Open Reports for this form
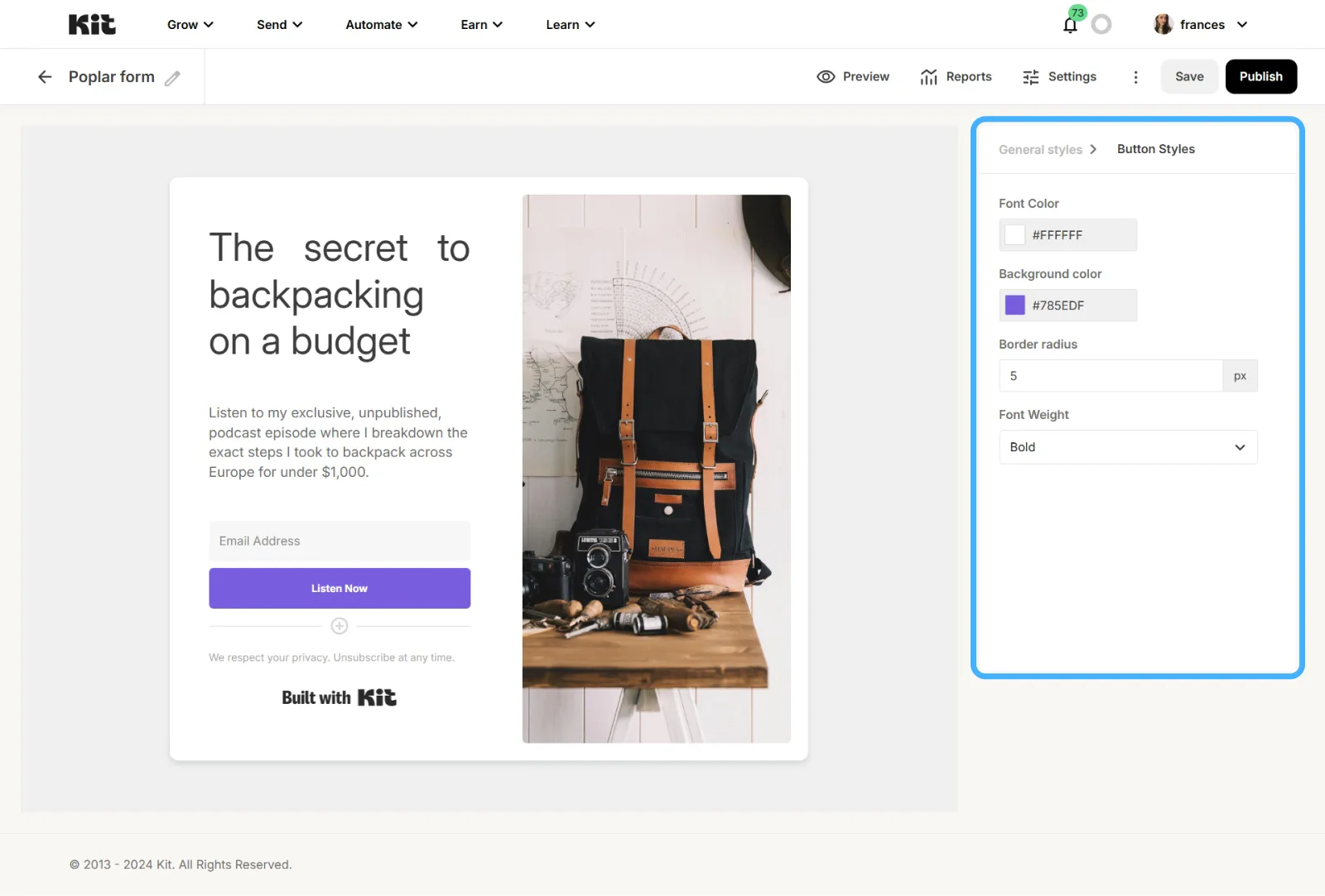 [956, 77]
